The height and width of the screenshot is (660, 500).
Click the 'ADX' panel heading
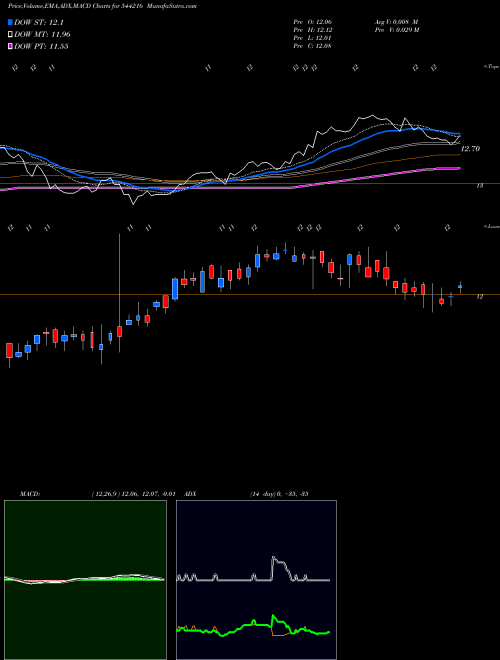(x=190, y=493)
